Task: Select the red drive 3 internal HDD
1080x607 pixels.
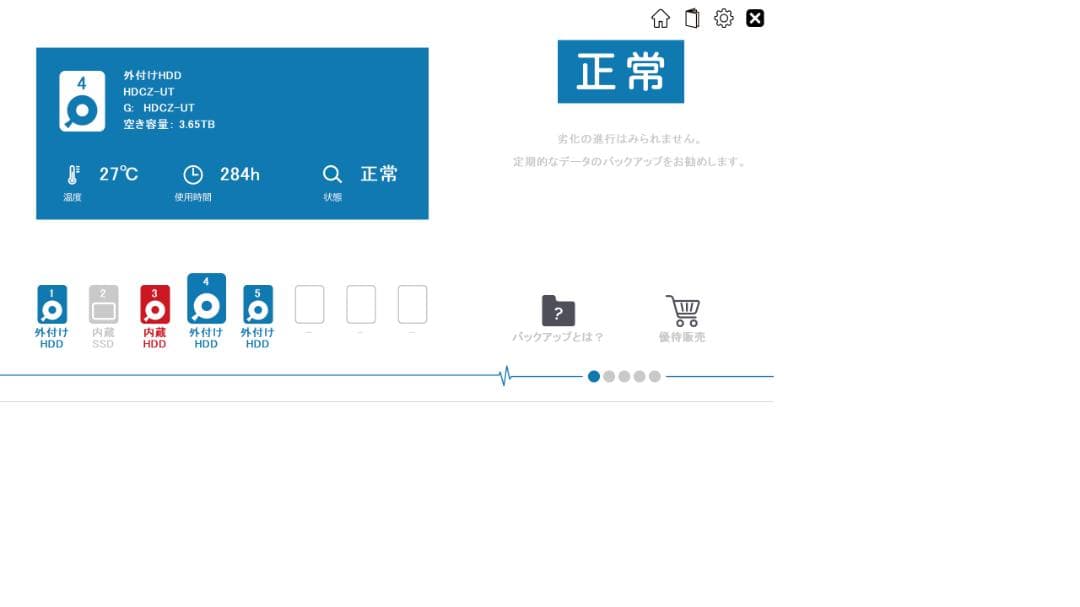Action: pos(155,305)
